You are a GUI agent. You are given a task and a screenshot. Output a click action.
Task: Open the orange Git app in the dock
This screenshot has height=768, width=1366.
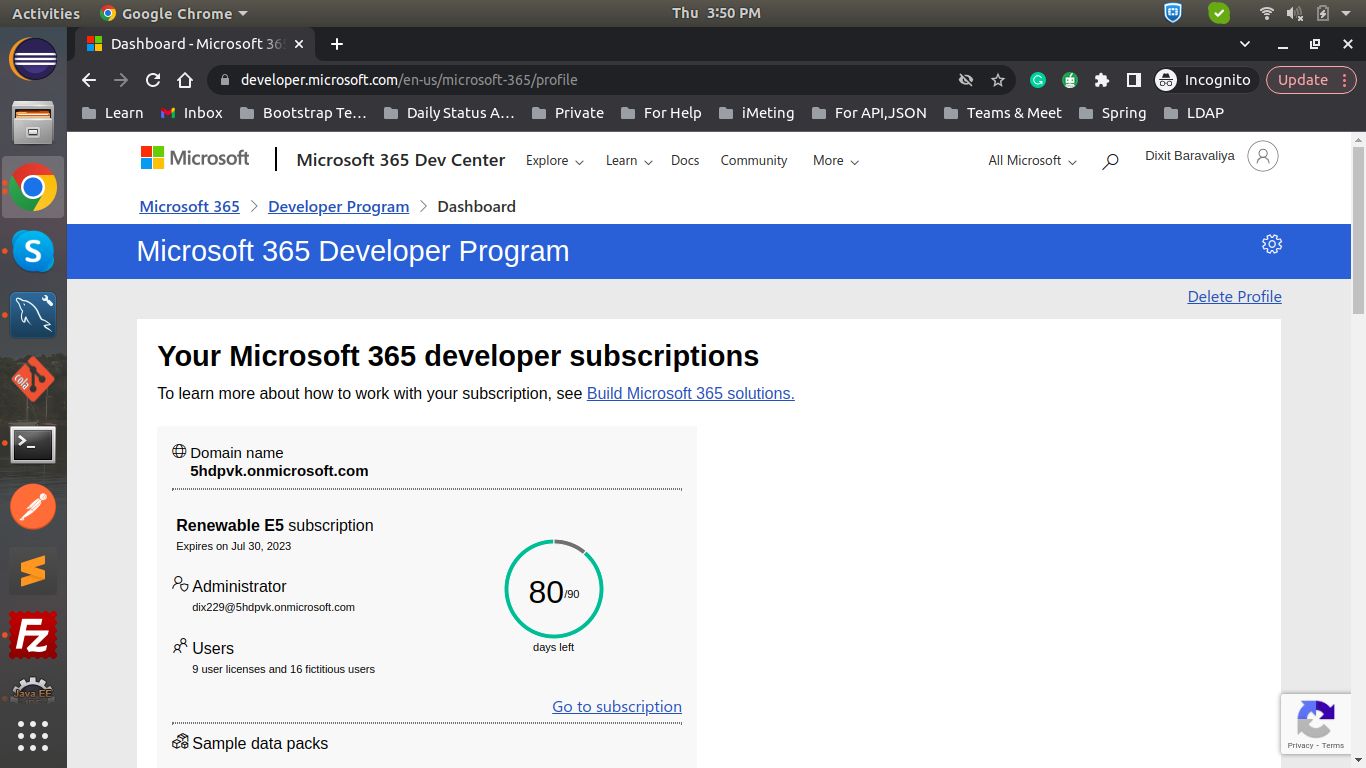[x=33, y=379]
